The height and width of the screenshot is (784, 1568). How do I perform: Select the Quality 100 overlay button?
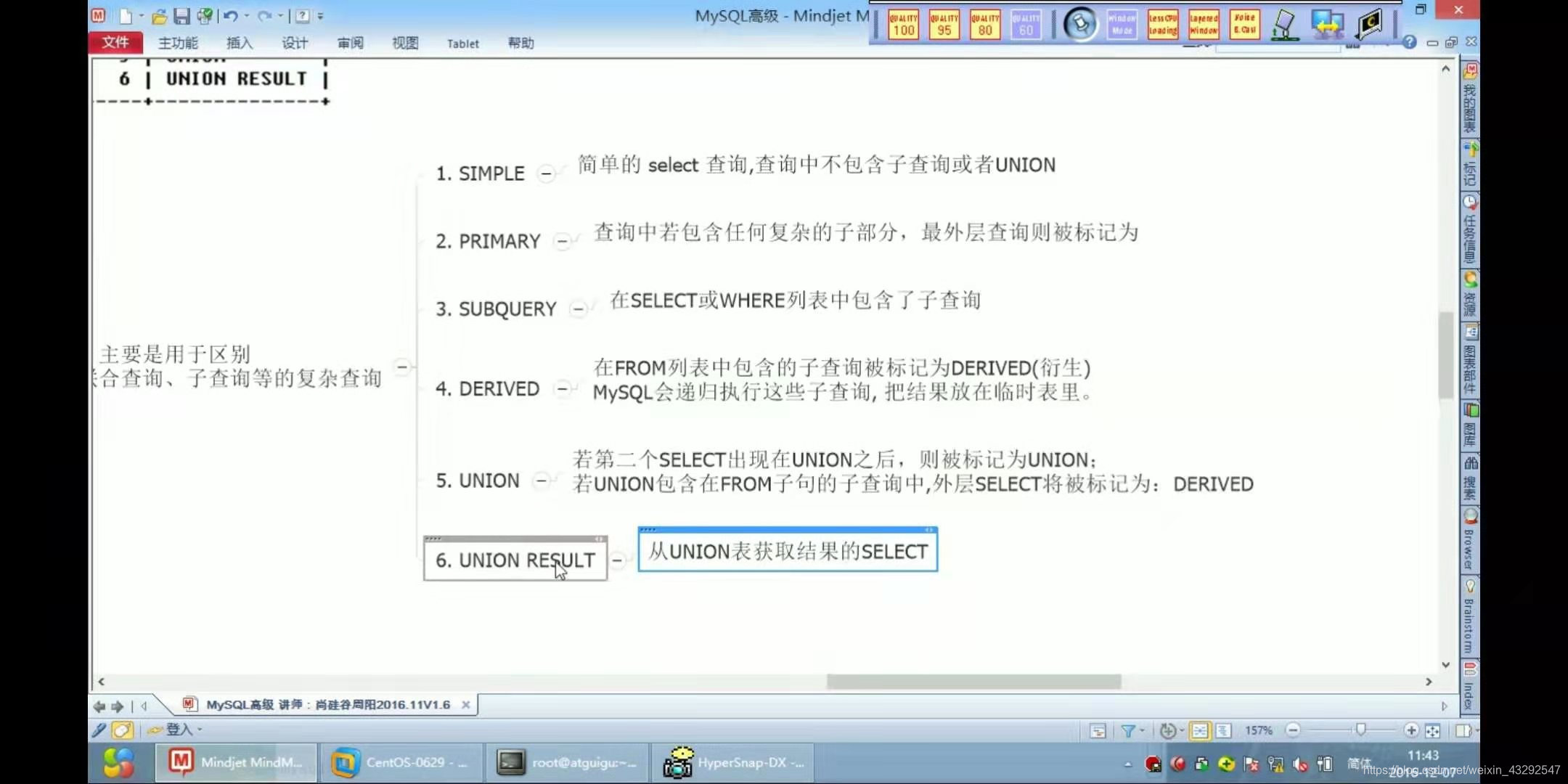[x=904, y=24]
